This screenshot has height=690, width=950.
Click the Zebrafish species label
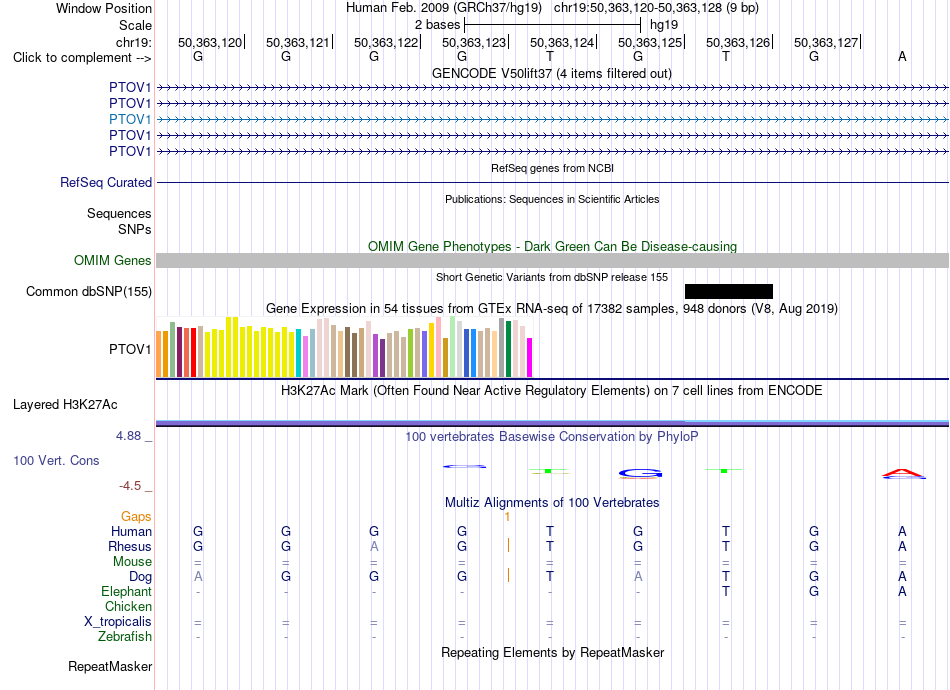point(125,637)
